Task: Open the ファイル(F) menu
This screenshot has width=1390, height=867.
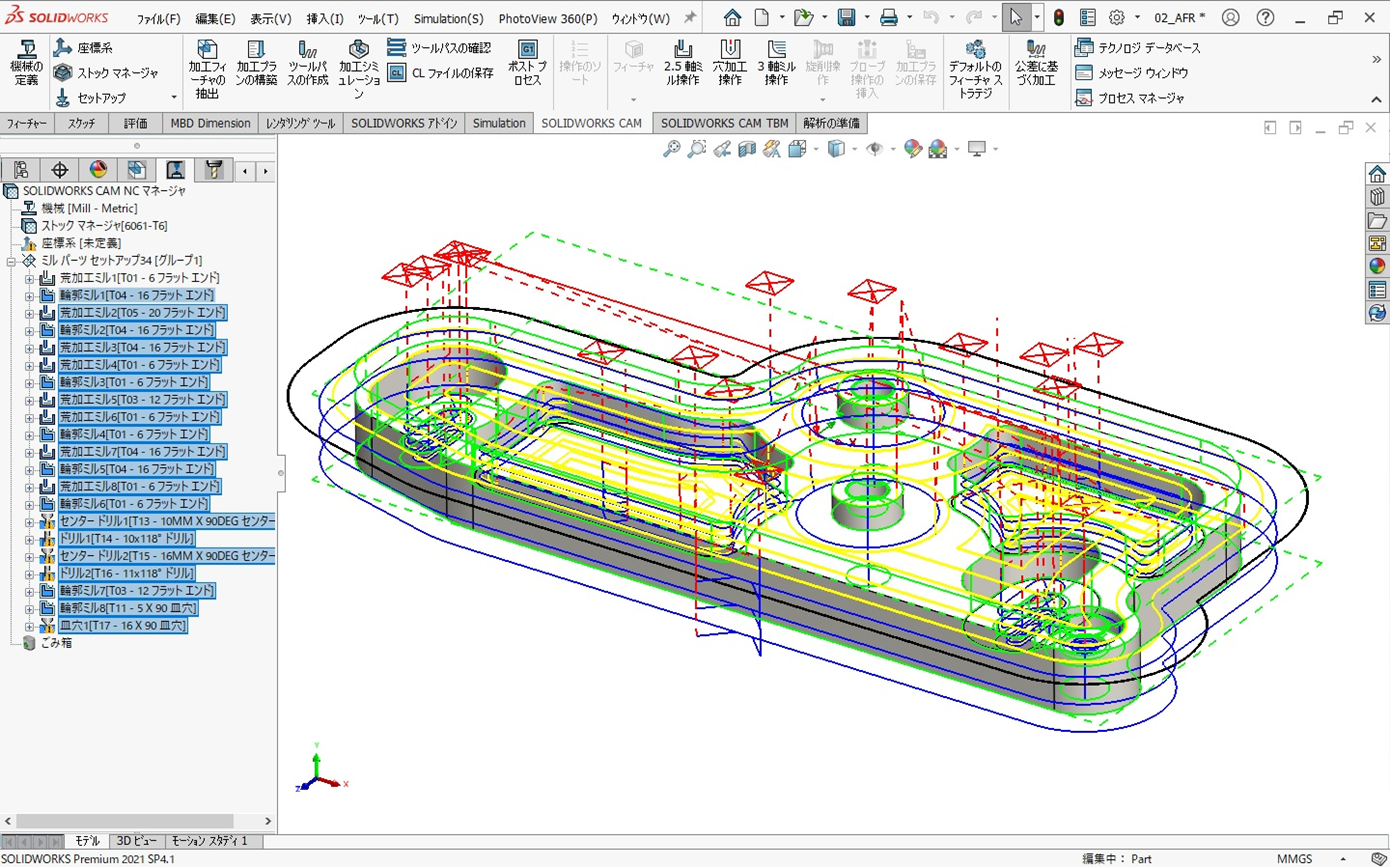Action: coord(159,18)
